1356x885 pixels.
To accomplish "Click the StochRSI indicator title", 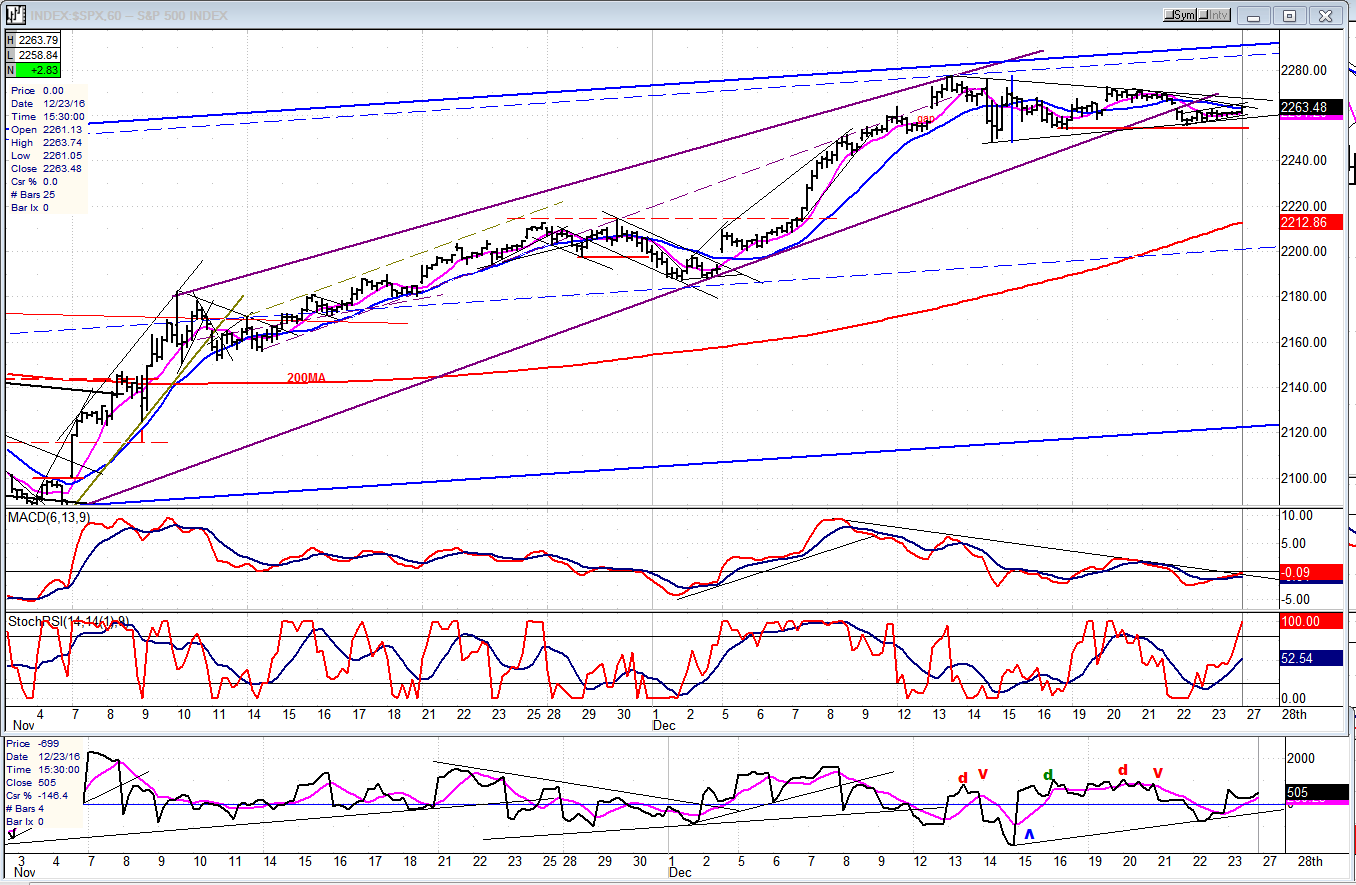I will (68, 621).
